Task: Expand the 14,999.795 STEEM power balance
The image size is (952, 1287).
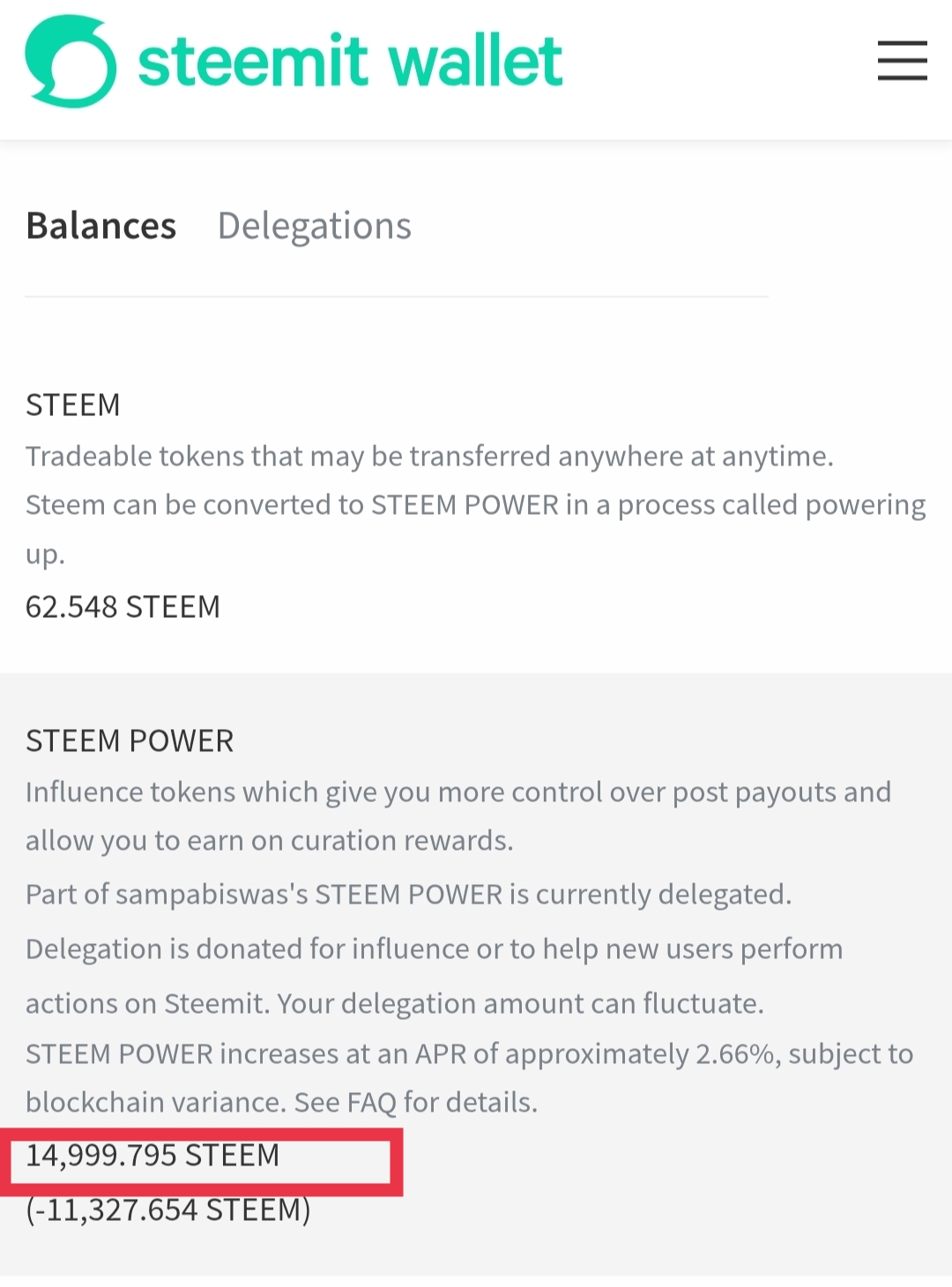Action: pyautogui.click(x=152, y=1156)
